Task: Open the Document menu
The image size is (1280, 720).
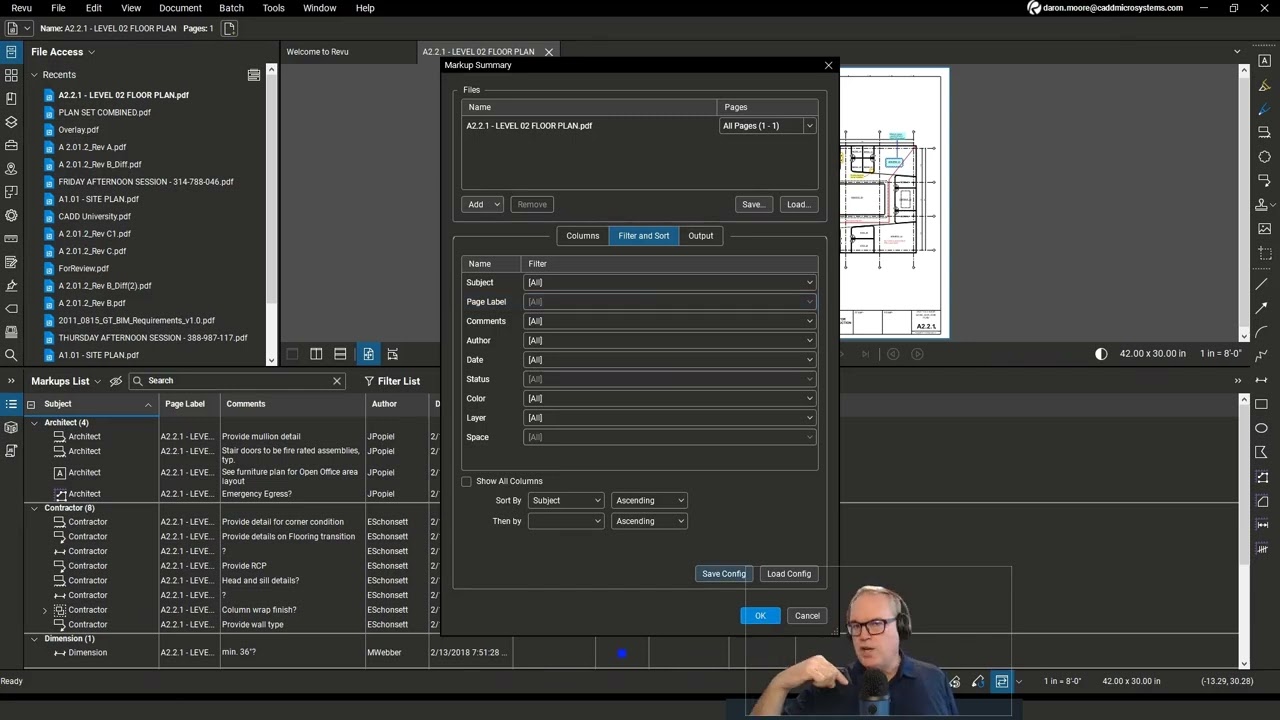Action: pyautogui.click(x=180, y=8)
